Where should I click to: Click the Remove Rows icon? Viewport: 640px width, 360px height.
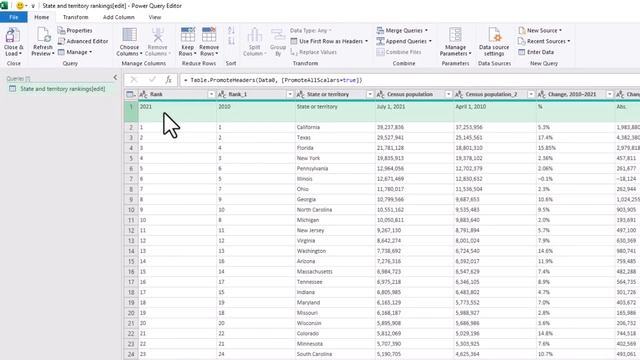click(209, 35)
